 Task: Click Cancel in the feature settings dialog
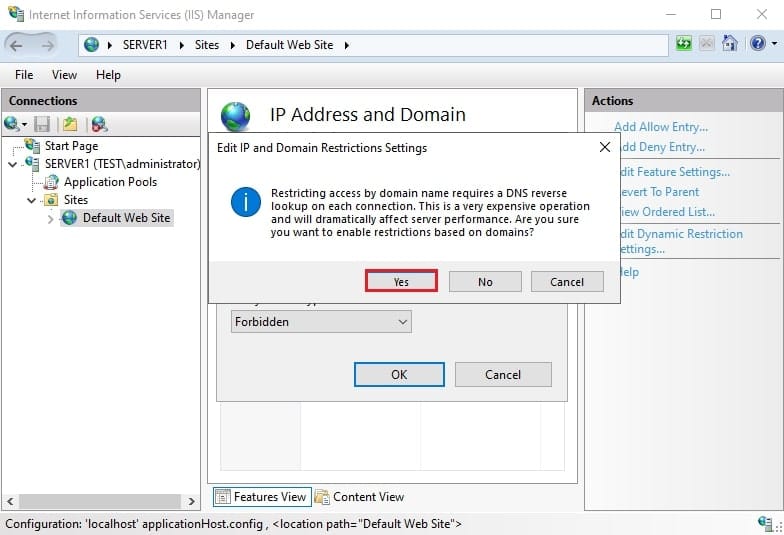(x=503, y=374)
